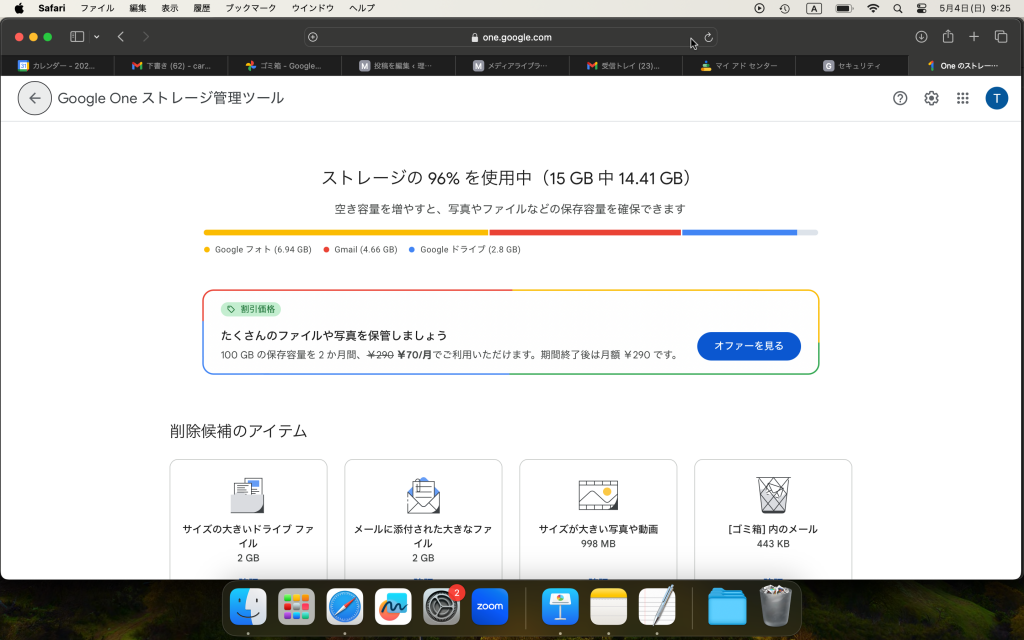Screen dimensions: 1024x640
Task: Open the 編集 menu
Action: 138,8
